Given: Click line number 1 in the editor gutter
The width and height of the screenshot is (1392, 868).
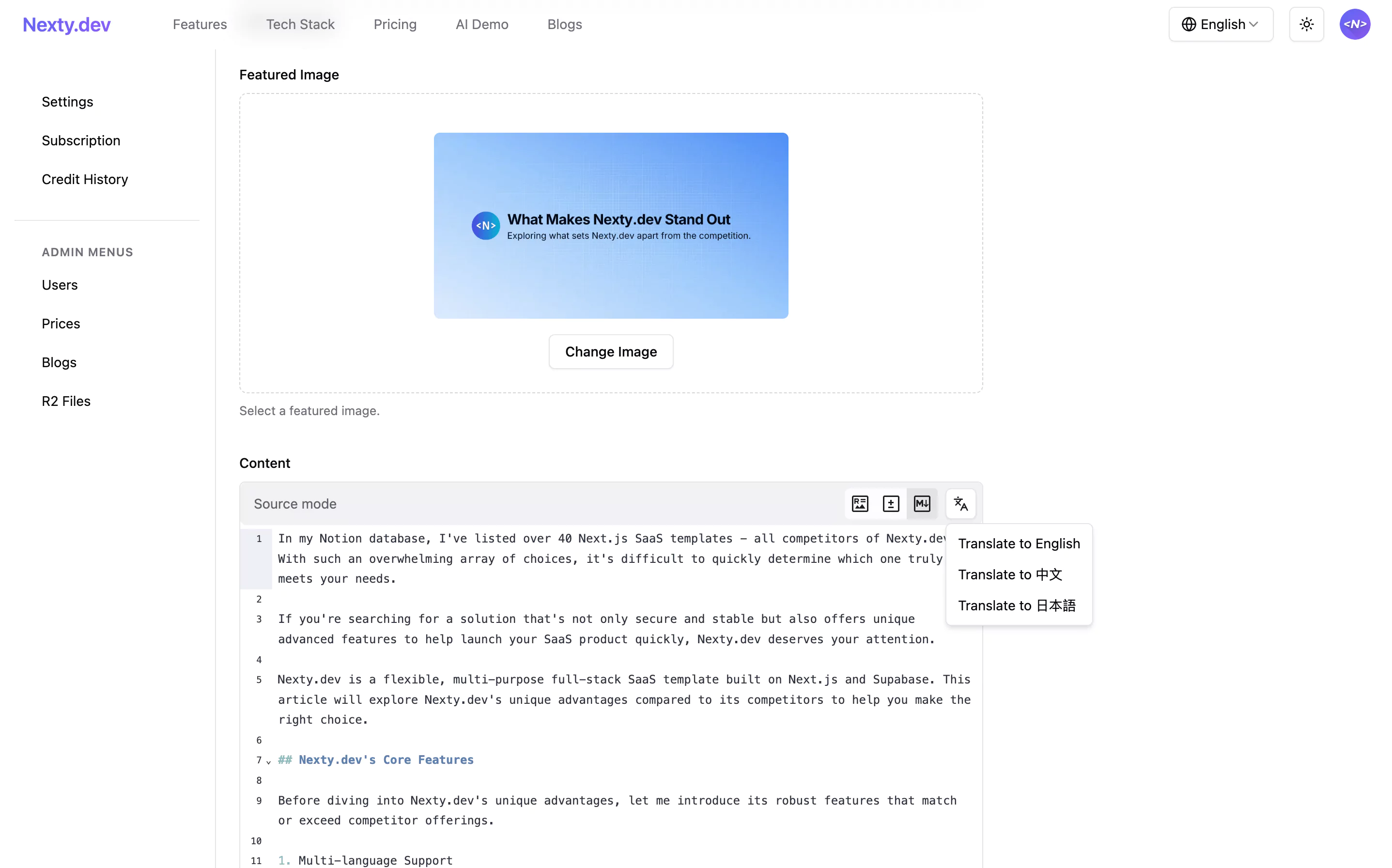Looking at the screenshot, I should click(x=259, y=539).
